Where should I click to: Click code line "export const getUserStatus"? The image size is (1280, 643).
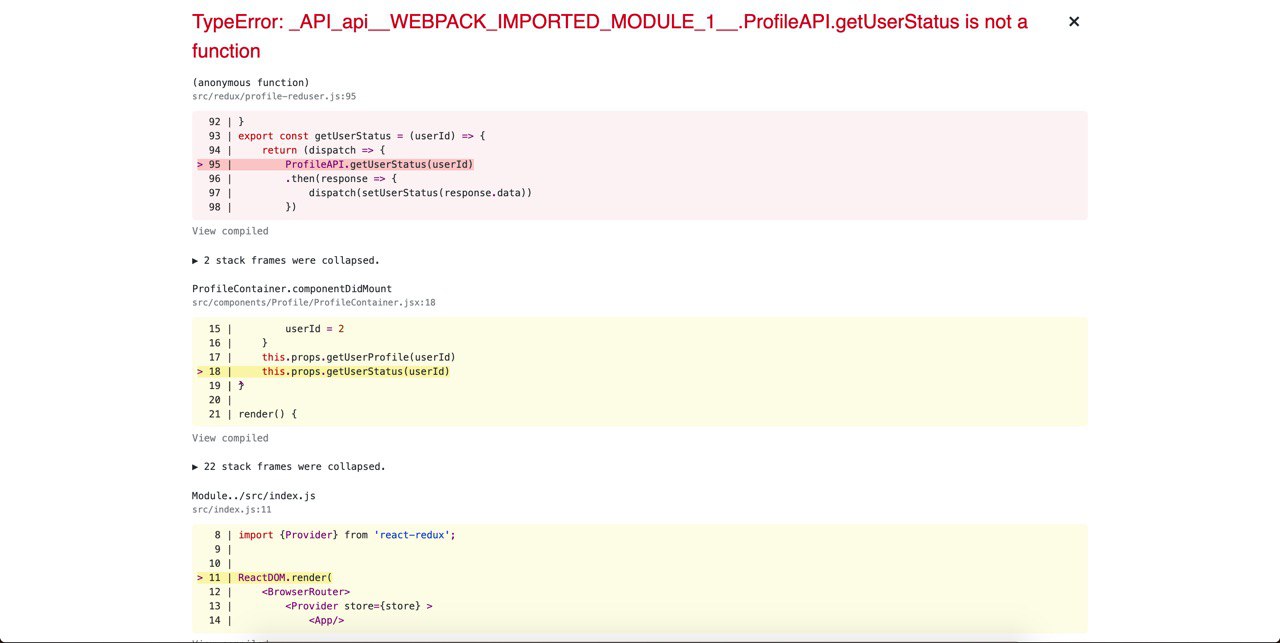pos(361,136)
